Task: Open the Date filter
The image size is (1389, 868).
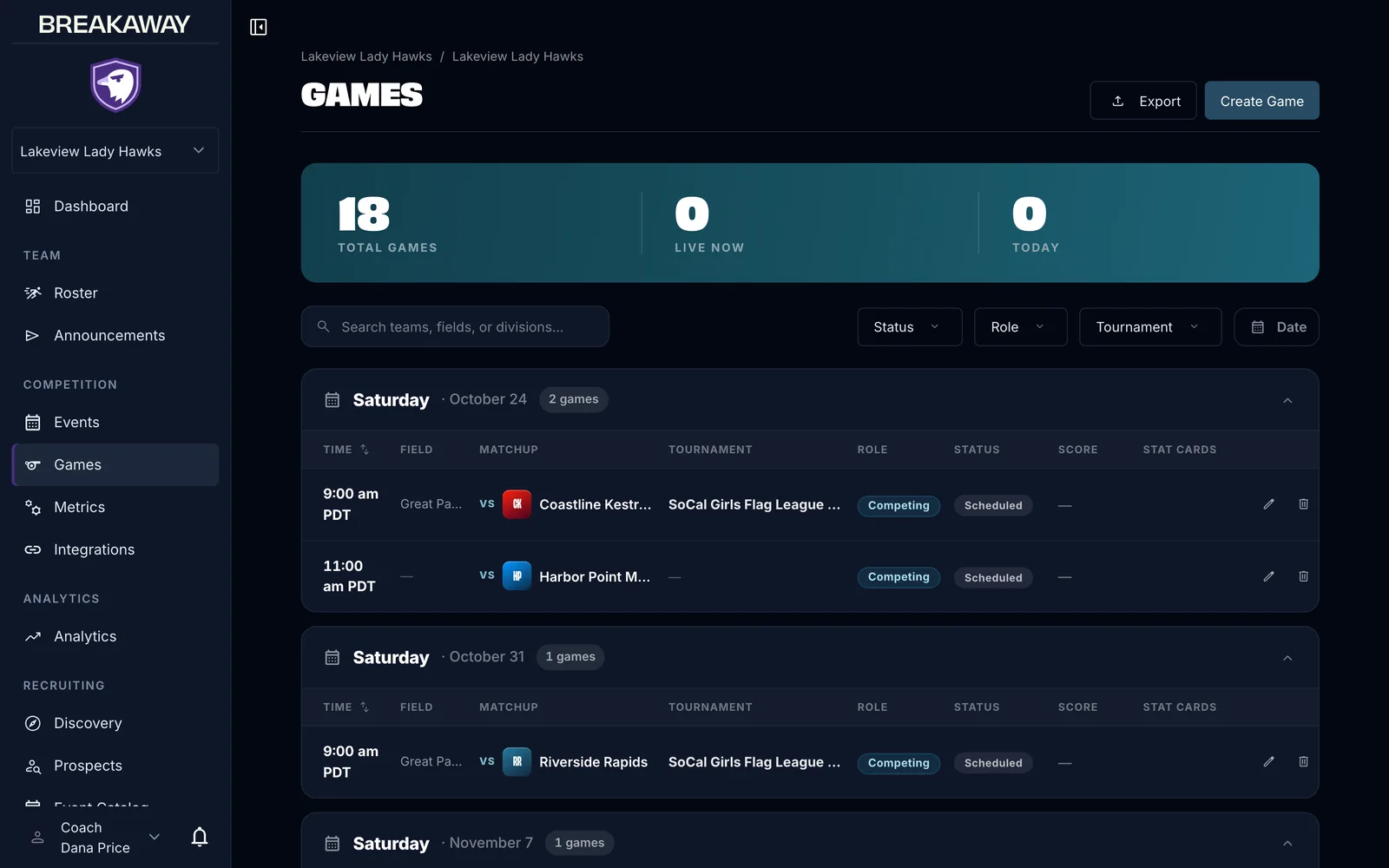Action: coord(1276,327)
